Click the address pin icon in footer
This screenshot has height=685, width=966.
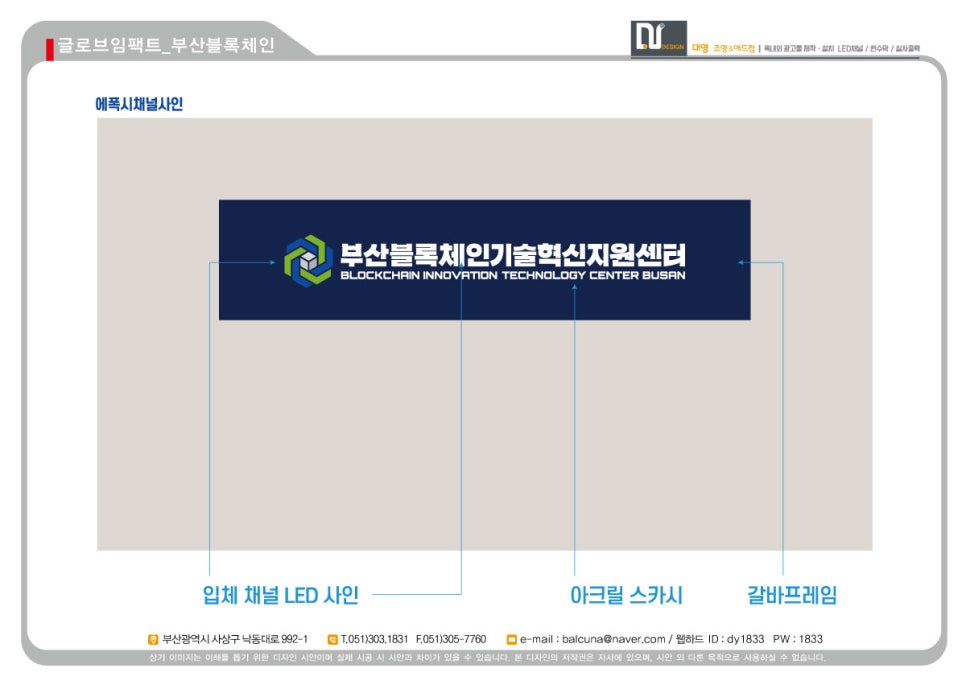point(153,639)
